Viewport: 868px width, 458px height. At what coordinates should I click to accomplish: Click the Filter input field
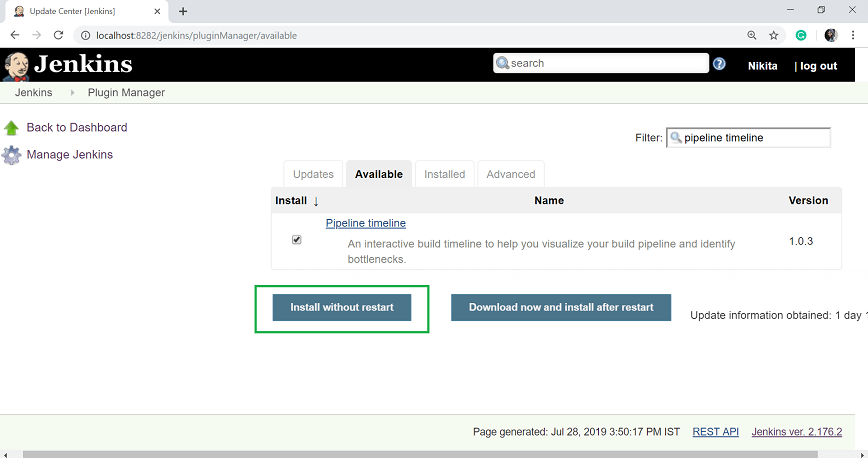point(748,138)
